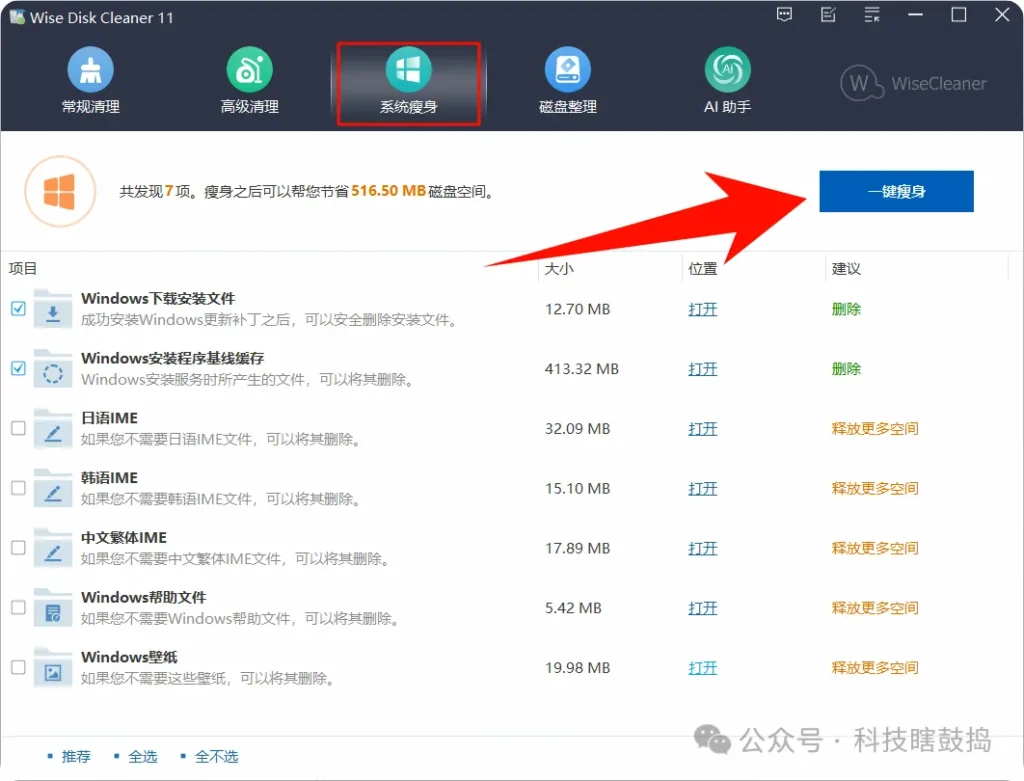Click the Windows下载安装文件 folder icon
The height and width of the screenshot is (781, 1024).
(53, 310)
